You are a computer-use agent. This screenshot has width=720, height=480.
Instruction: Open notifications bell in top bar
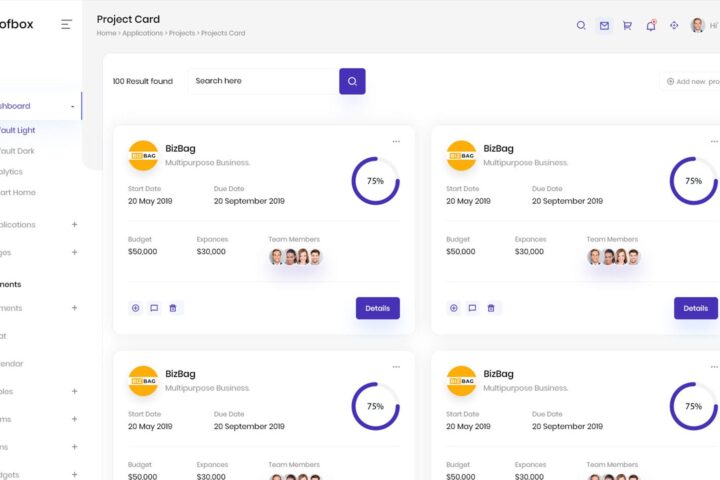click(651, 25)
